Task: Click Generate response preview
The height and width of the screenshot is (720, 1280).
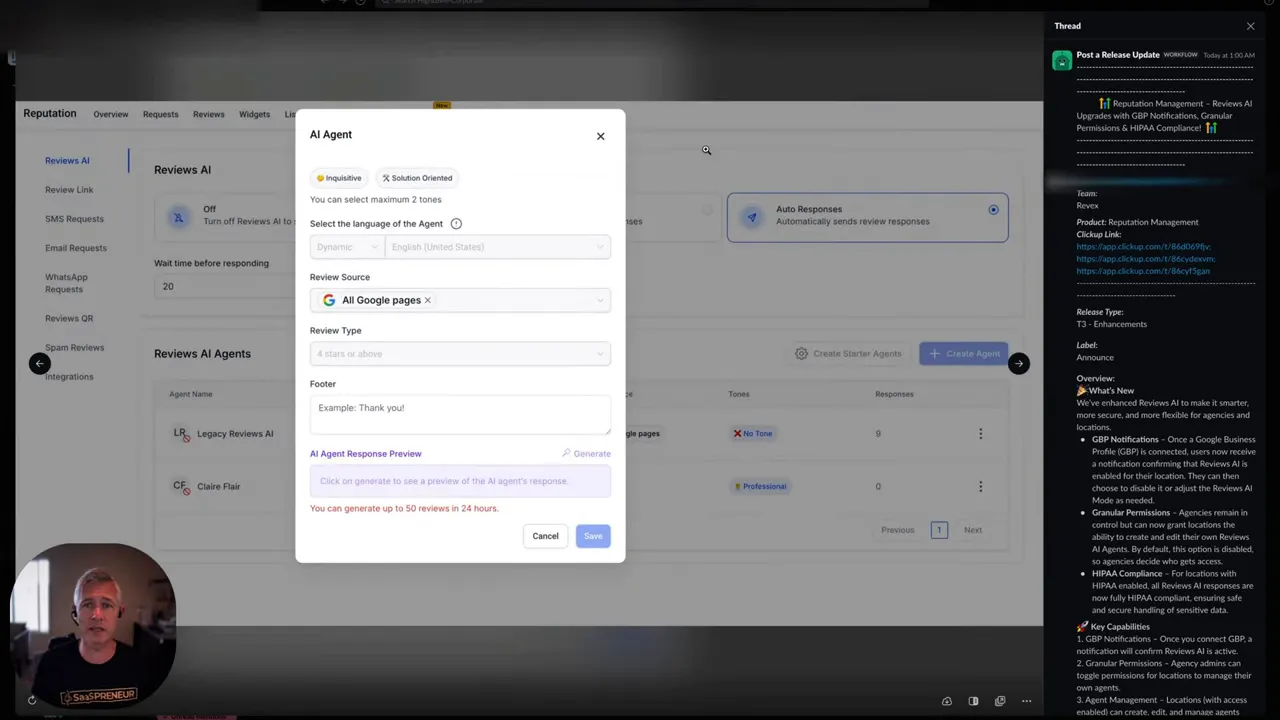Action: pyautogui.click(x=586, y=454)
